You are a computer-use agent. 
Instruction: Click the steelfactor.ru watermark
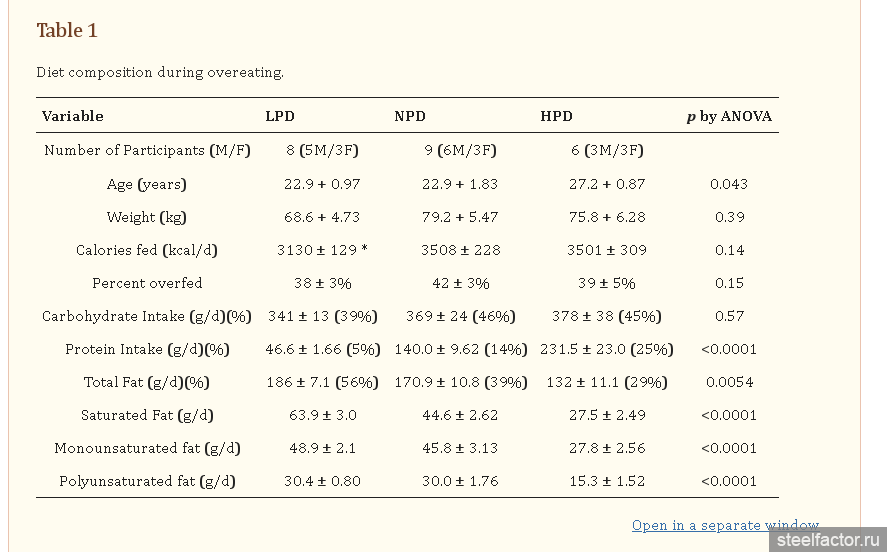tap(826, 540)
